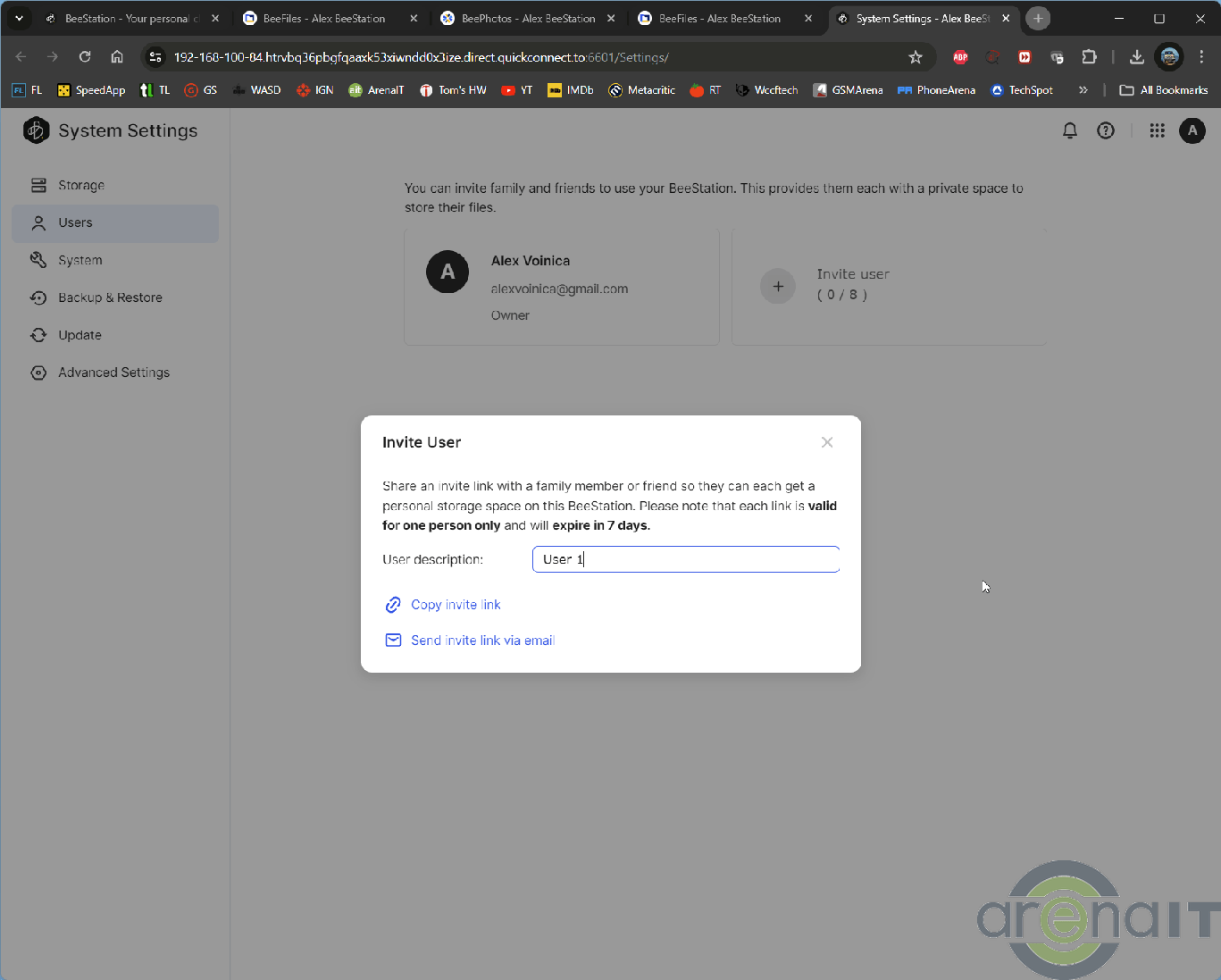This screenshot has height=980, width=1221.
Task: Switch to the BeePhotos browser tab
Action: (527, 19)
